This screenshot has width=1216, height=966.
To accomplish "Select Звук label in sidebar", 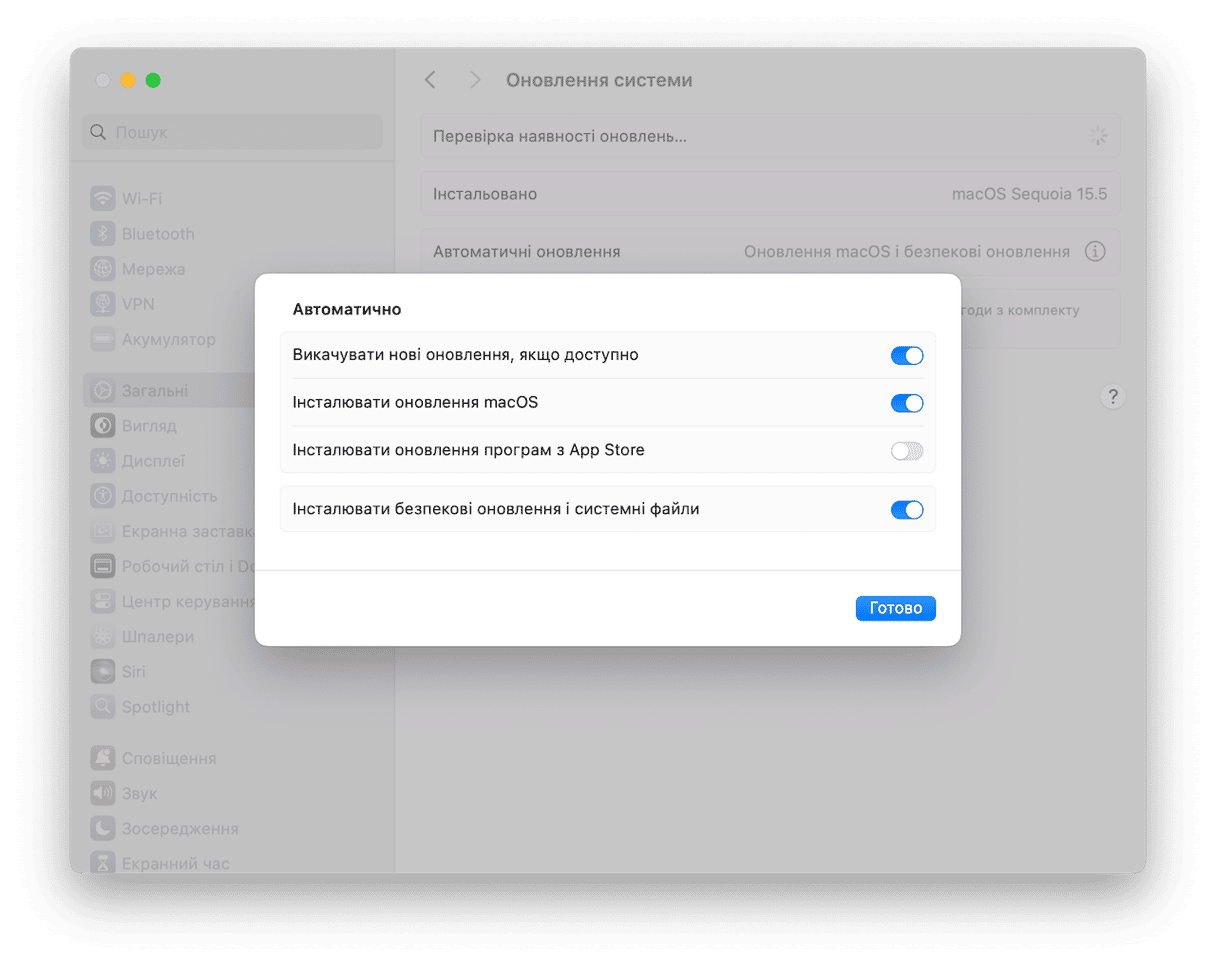I will [x=140, y=794].
